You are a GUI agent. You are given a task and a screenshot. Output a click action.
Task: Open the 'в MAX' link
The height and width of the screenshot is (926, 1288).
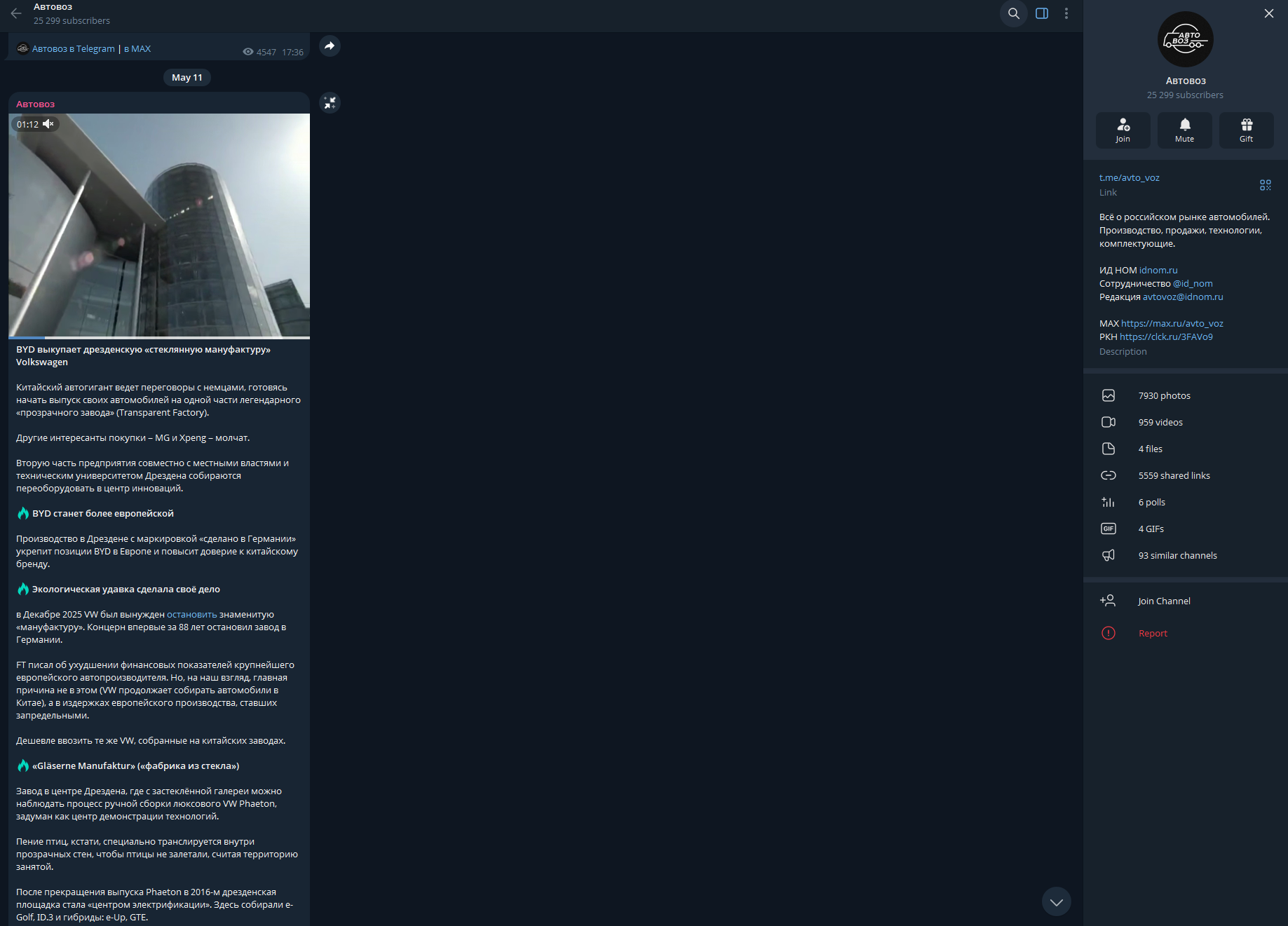click(137, 48)
